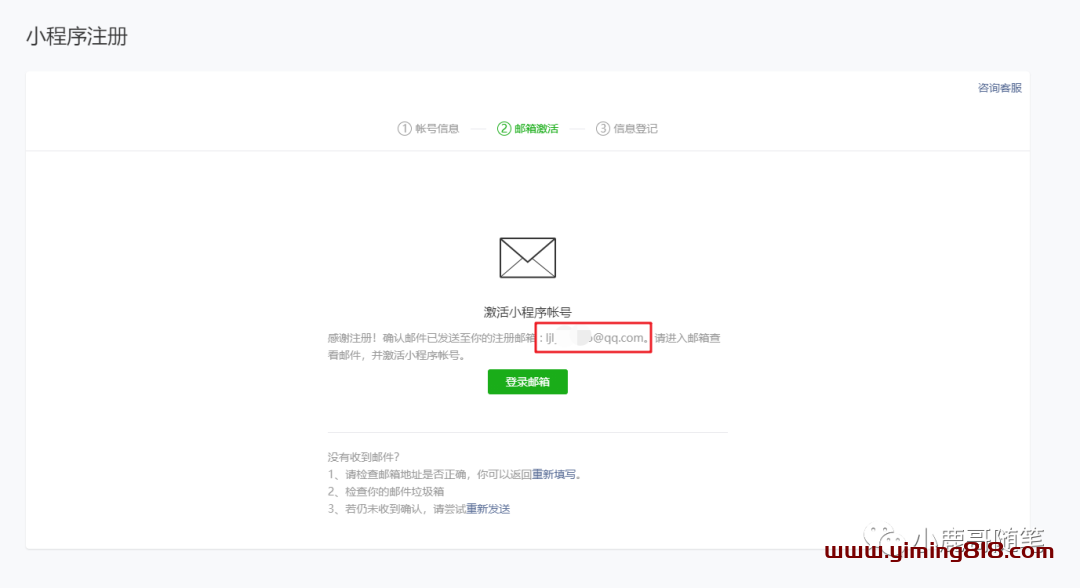Jump to the 信息登记 step
Screen dimensions: 1080x588
pos(636,129)
